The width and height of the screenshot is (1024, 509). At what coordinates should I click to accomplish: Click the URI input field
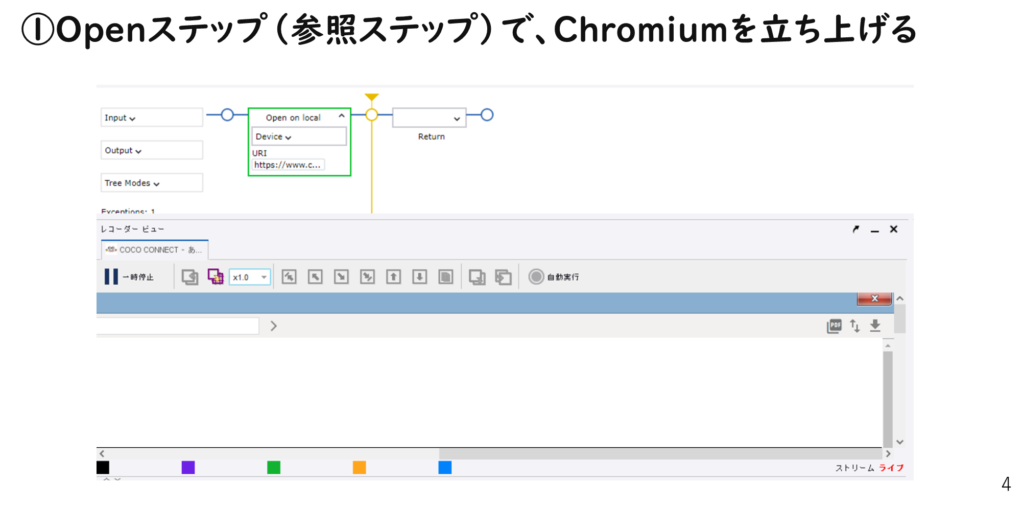coord(288,165)
